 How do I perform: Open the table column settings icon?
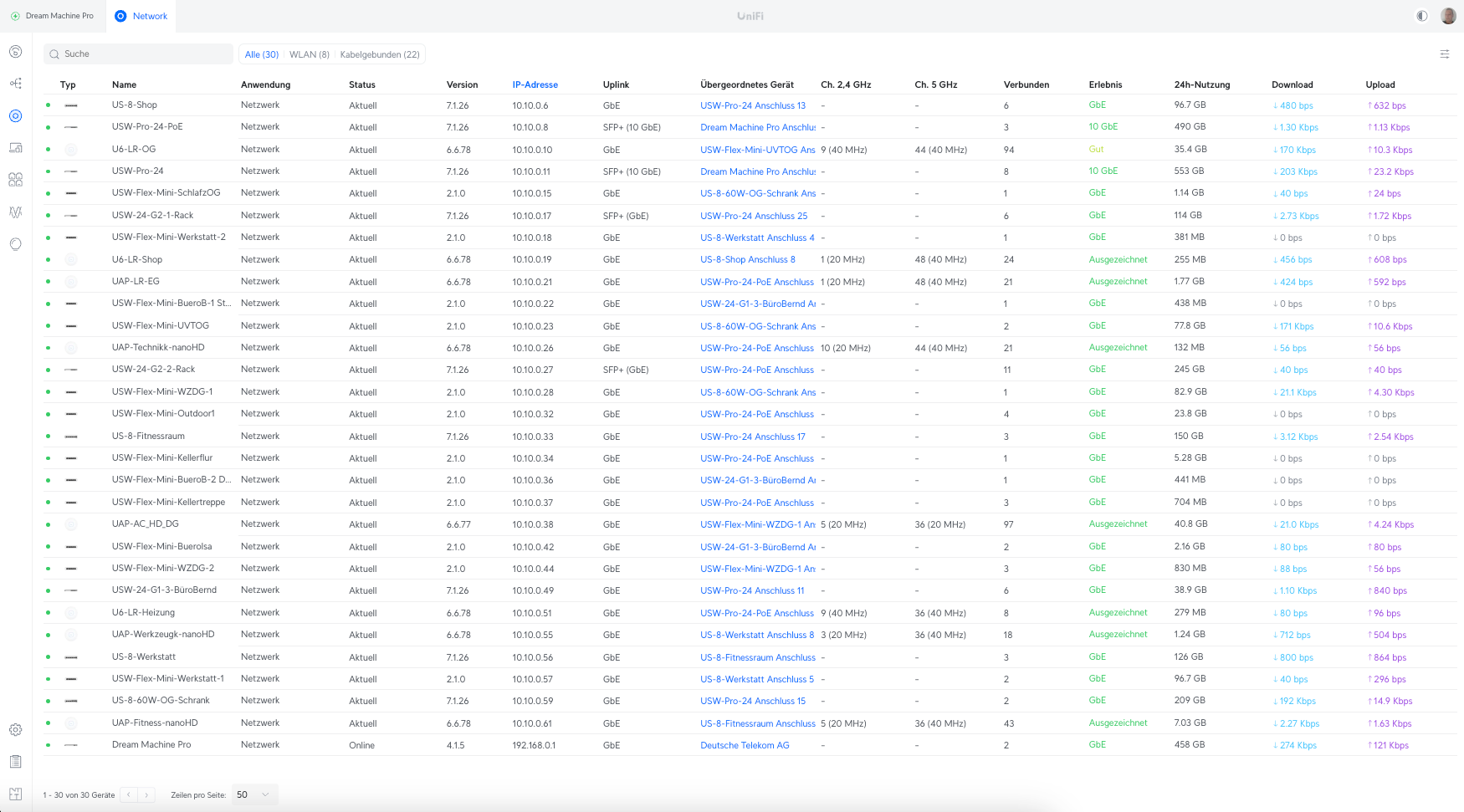[1445, 54]
